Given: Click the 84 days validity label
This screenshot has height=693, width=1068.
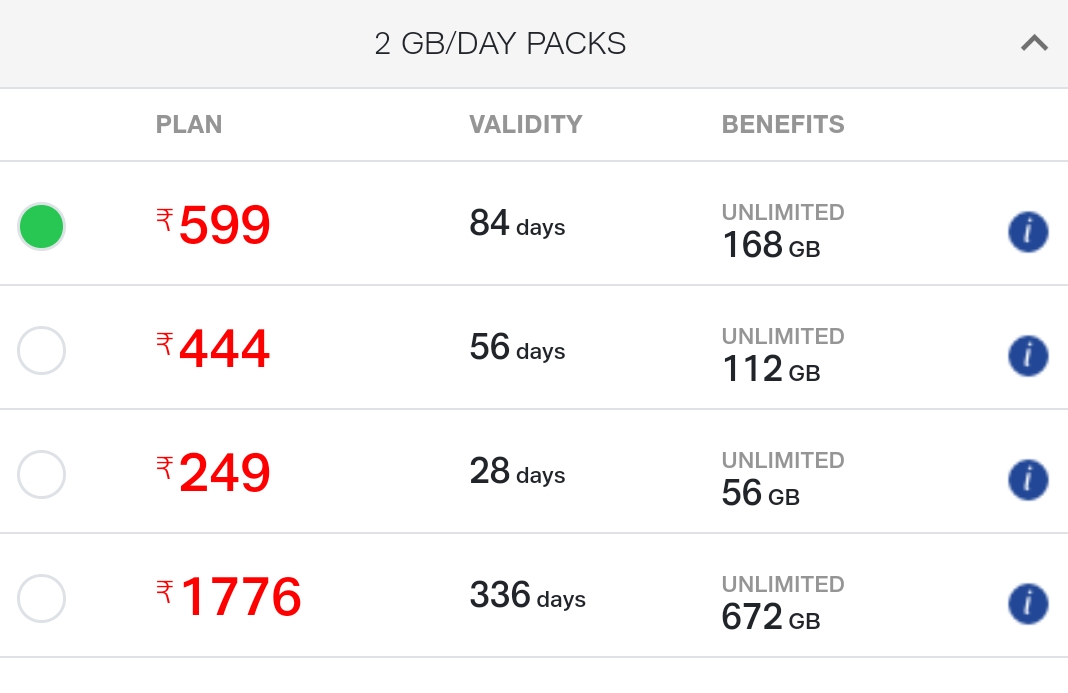Looking at the screenshot, I should pos(516,225).
